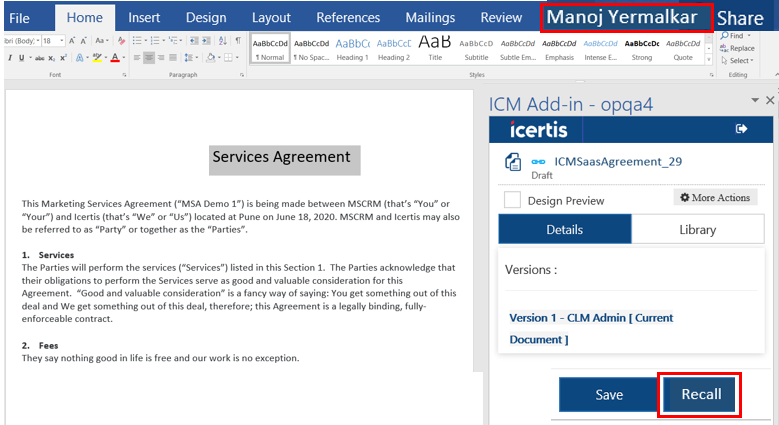Apply center text alignment
Viewport: 779px width, 425px height.
[149, 58]
